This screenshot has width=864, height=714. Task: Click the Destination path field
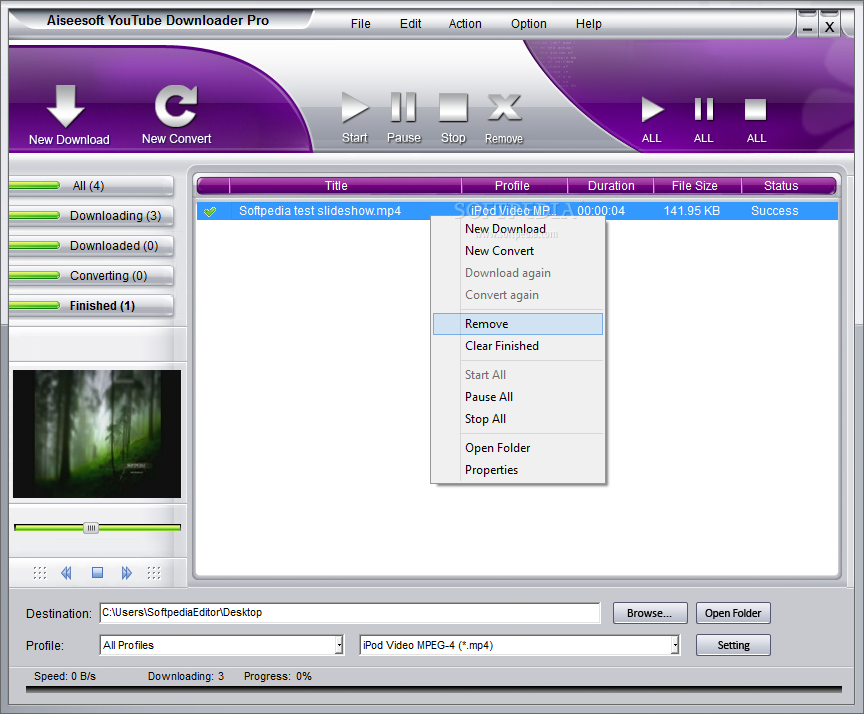(350, 613)
